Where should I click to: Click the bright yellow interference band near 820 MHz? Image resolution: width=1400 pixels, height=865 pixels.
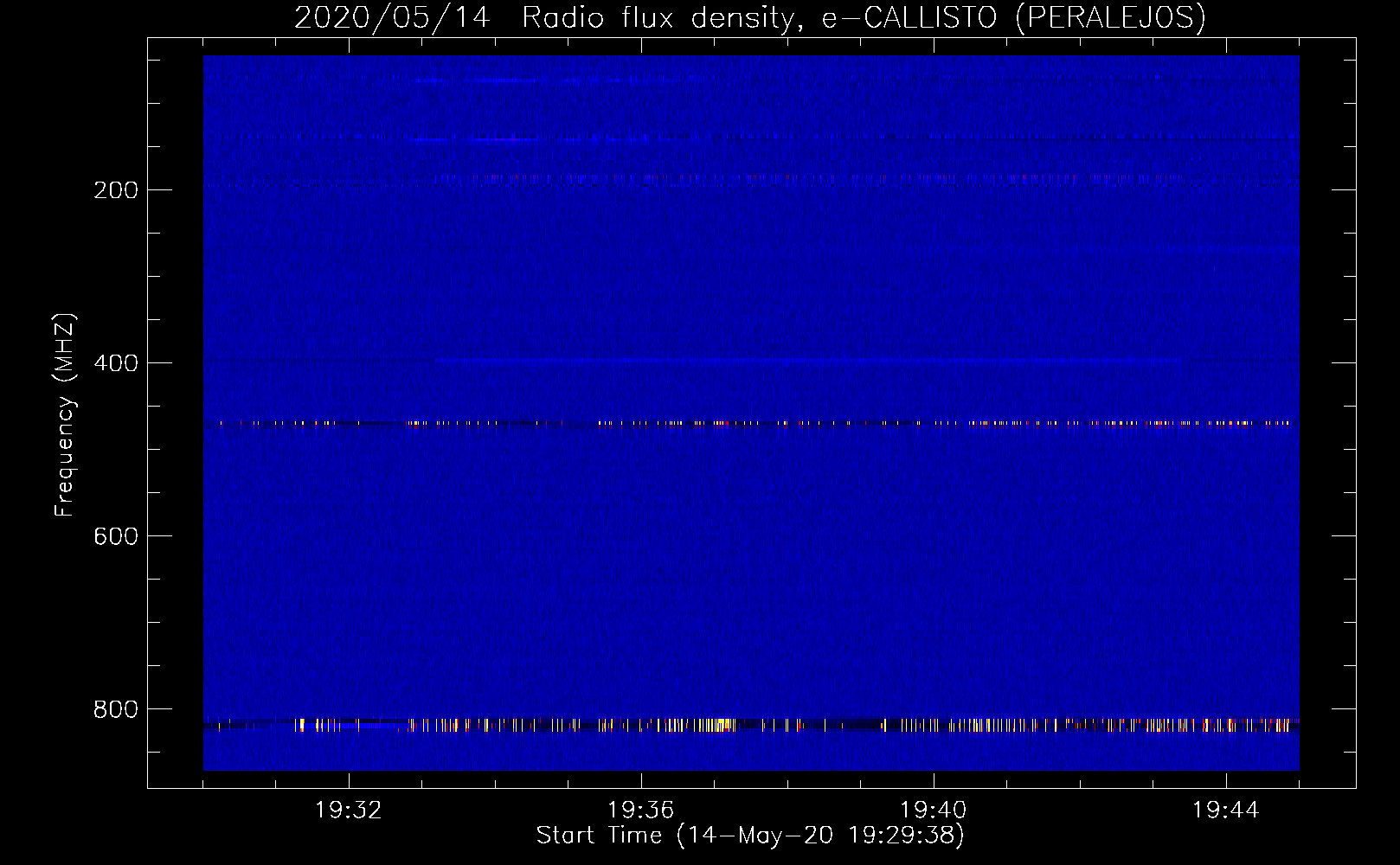click(751, 725)
